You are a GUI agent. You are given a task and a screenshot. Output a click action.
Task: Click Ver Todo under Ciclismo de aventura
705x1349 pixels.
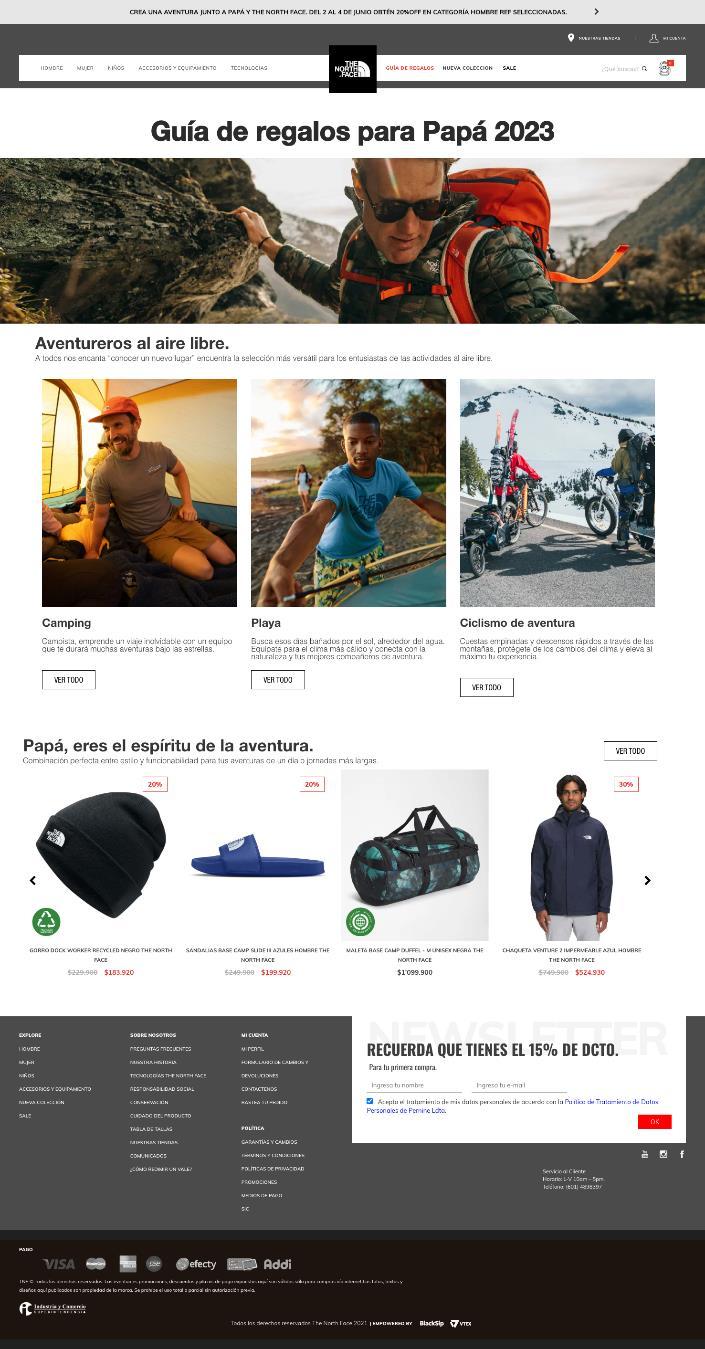point(487,688)
